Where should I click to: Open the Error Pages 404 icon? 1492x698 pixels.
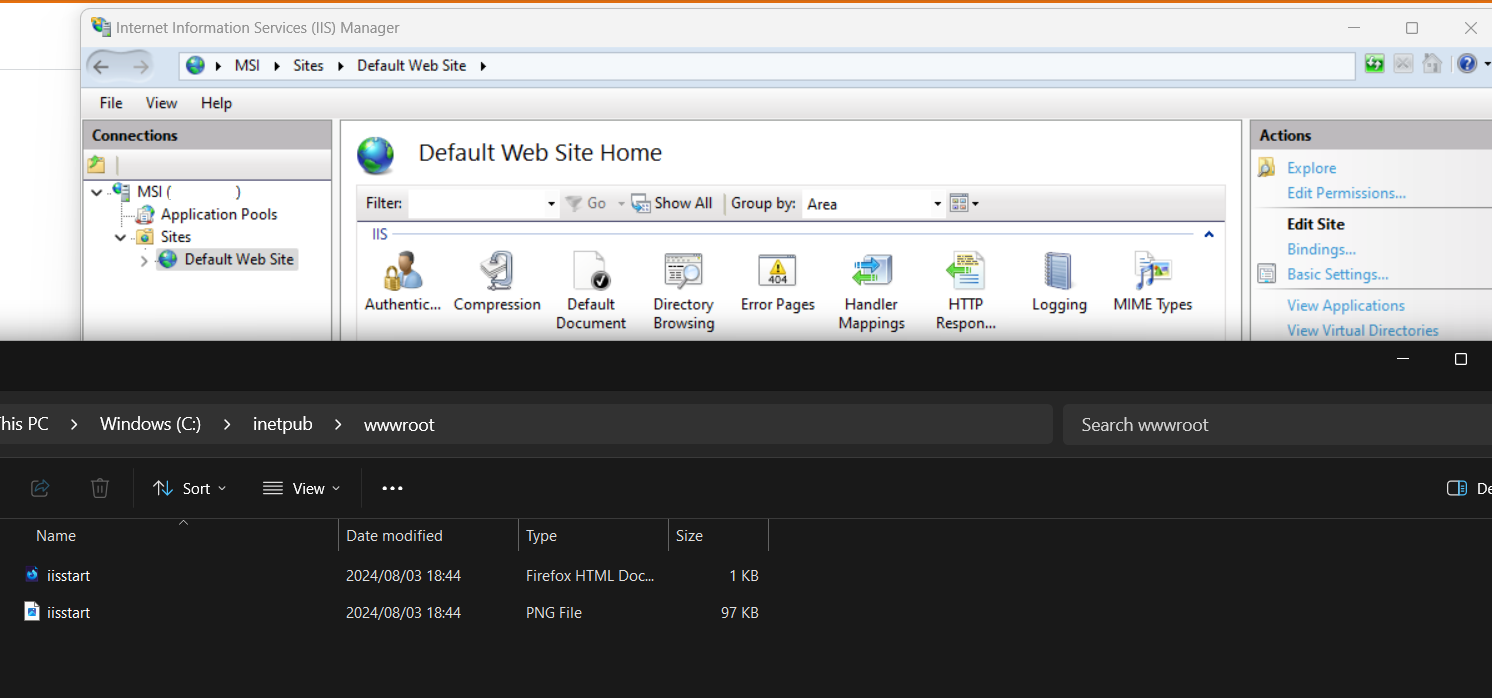pyautogui.click(x=778, y=271)
